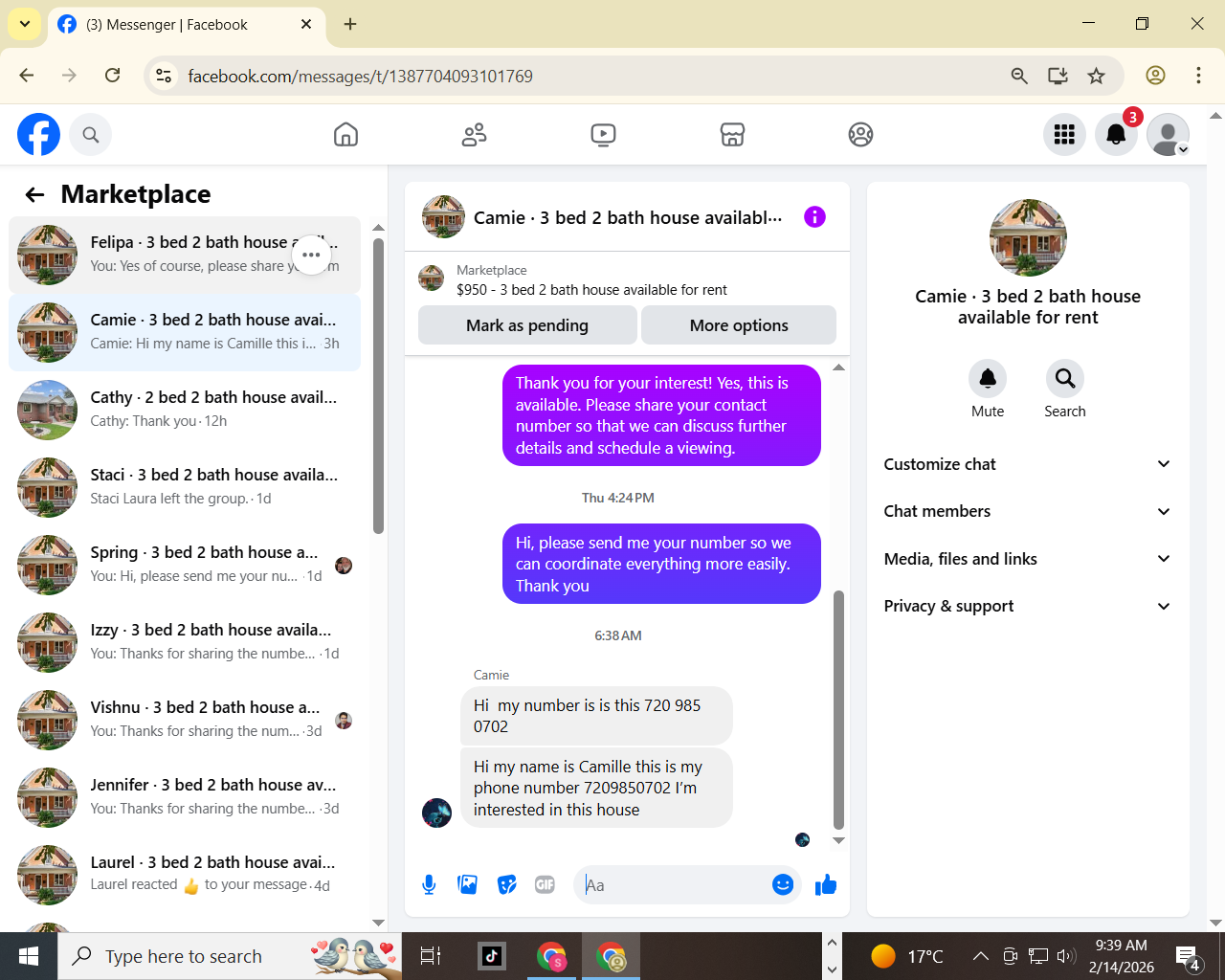This screenshot has width=1225, height=980.
Task: Open the Facebook home logo
Action: [x=38, y=134]
